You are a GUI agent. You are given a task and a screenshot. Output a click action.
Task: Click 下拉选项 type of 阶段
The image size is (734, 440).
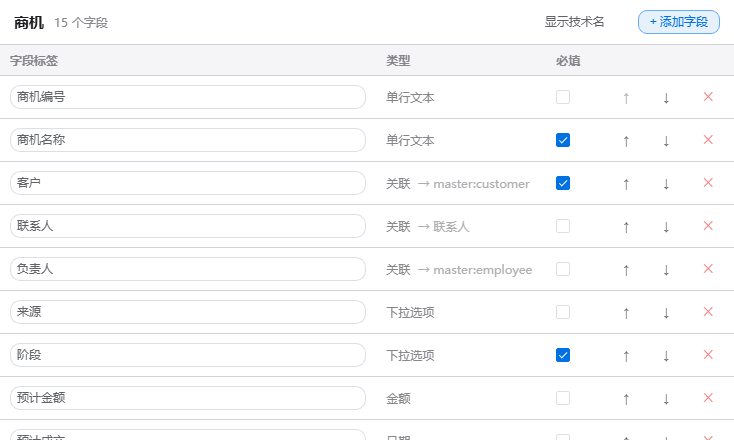(x=410, y=356)
